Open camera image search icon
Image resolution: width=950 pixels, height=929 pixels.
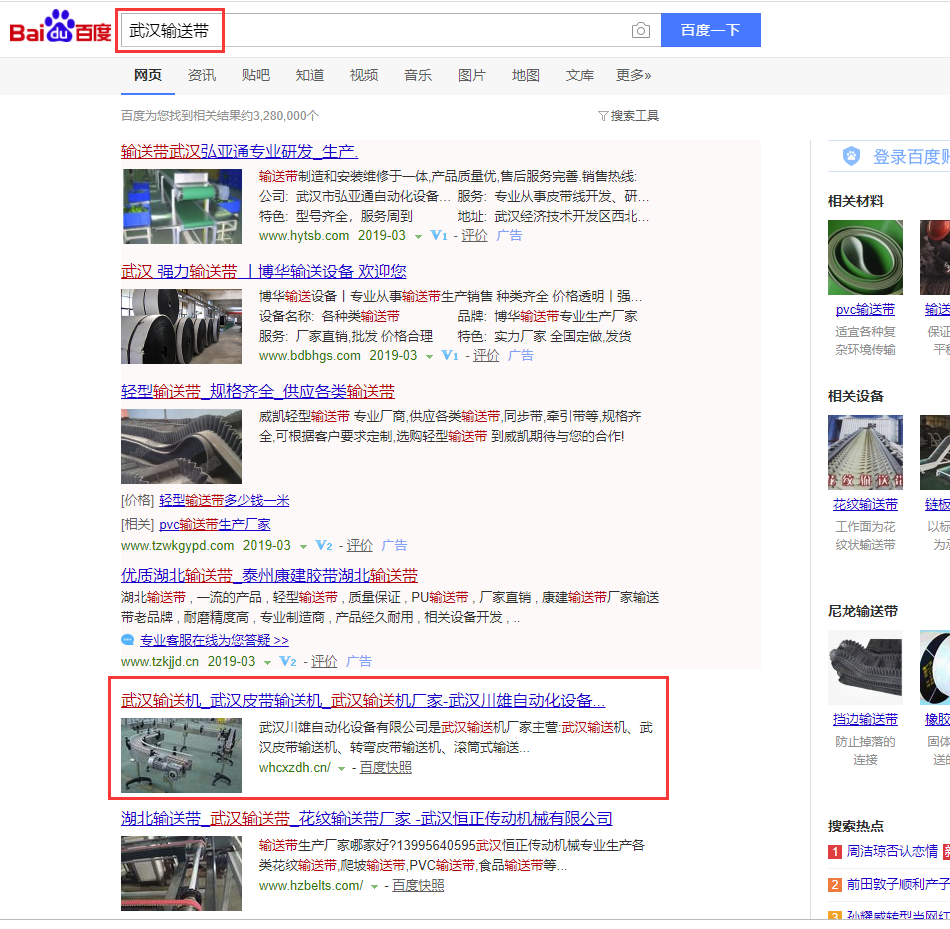pos(640,30)
